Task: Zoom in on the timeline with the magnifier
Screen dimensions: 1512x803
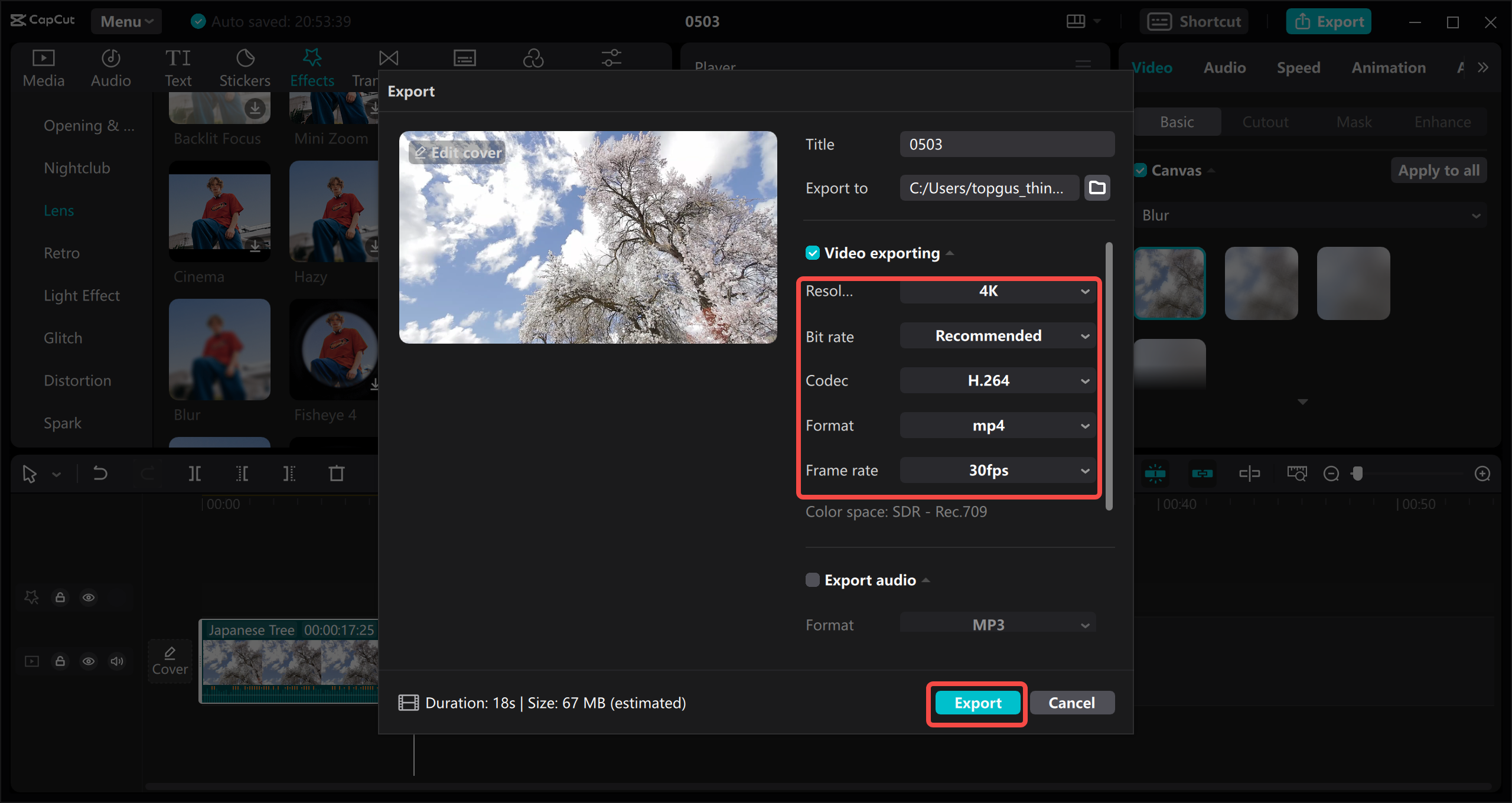Action: (x=1482, y=473)
